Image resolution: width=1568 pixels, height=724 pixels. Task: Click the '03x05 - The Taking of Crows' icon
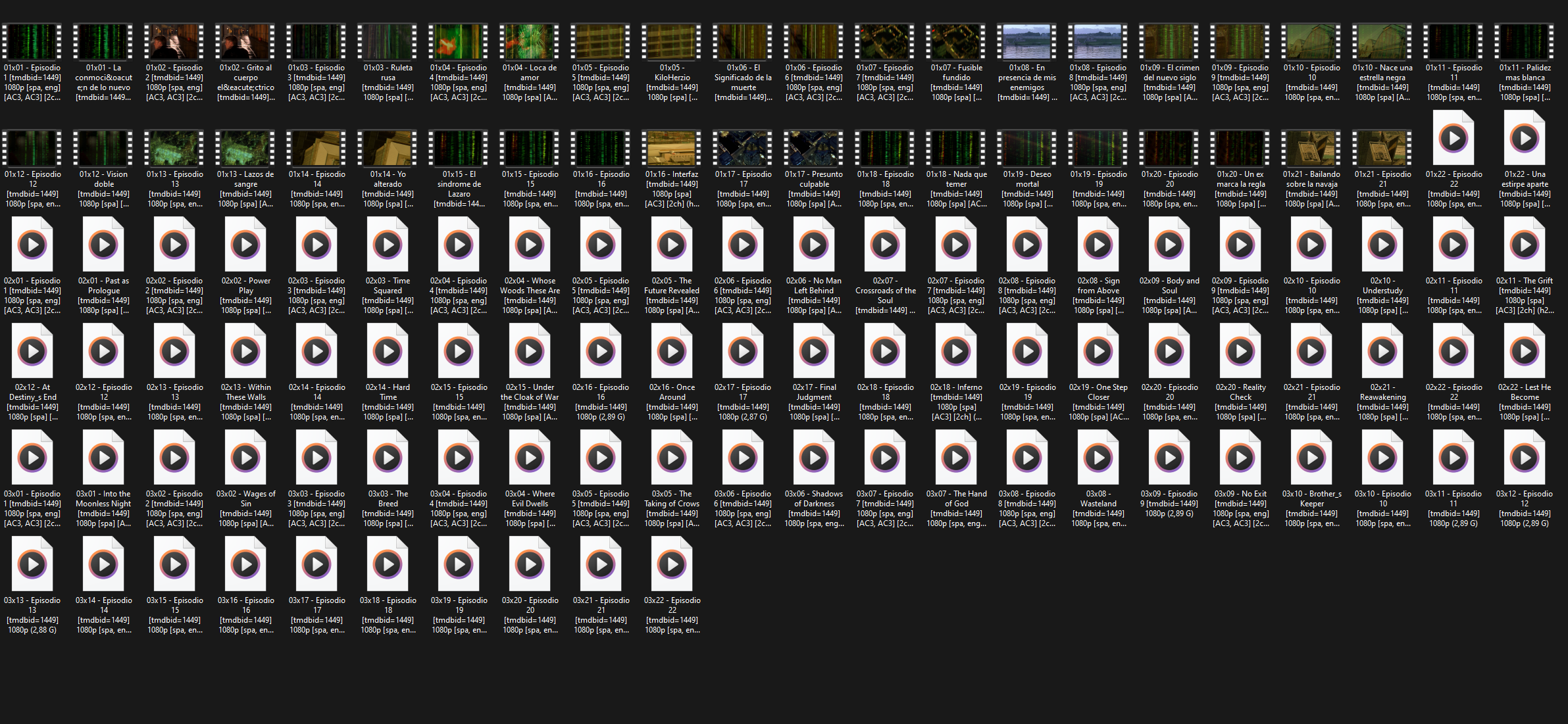pyautogui.click(x=672, y=458)
